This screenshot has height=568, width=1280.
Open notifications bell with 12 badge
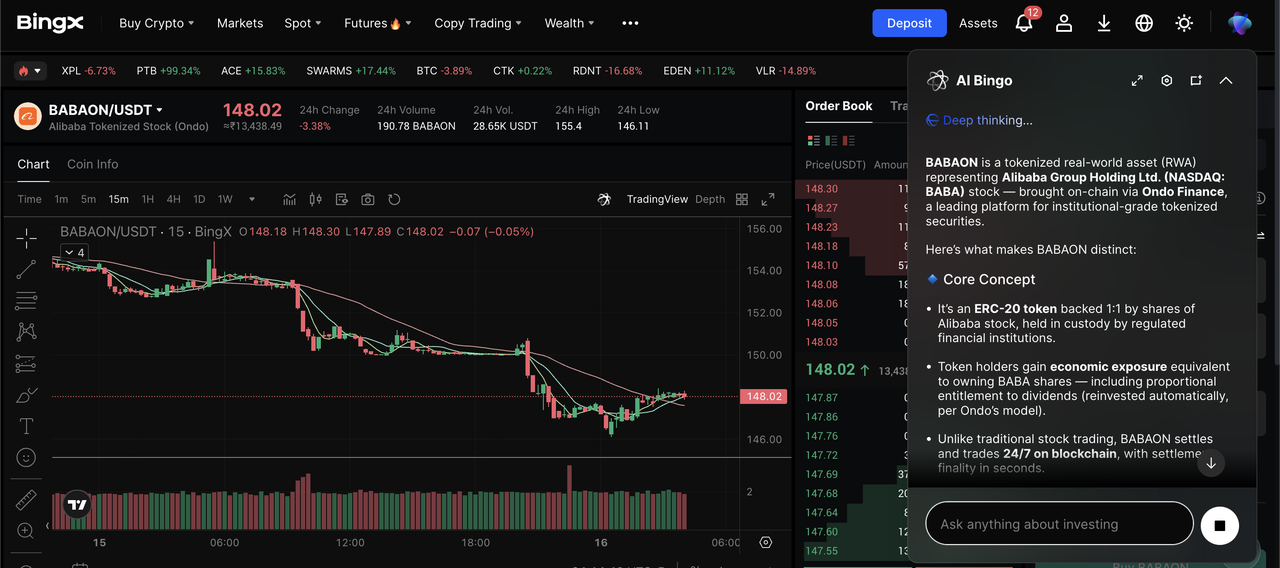click(1024, 23)
